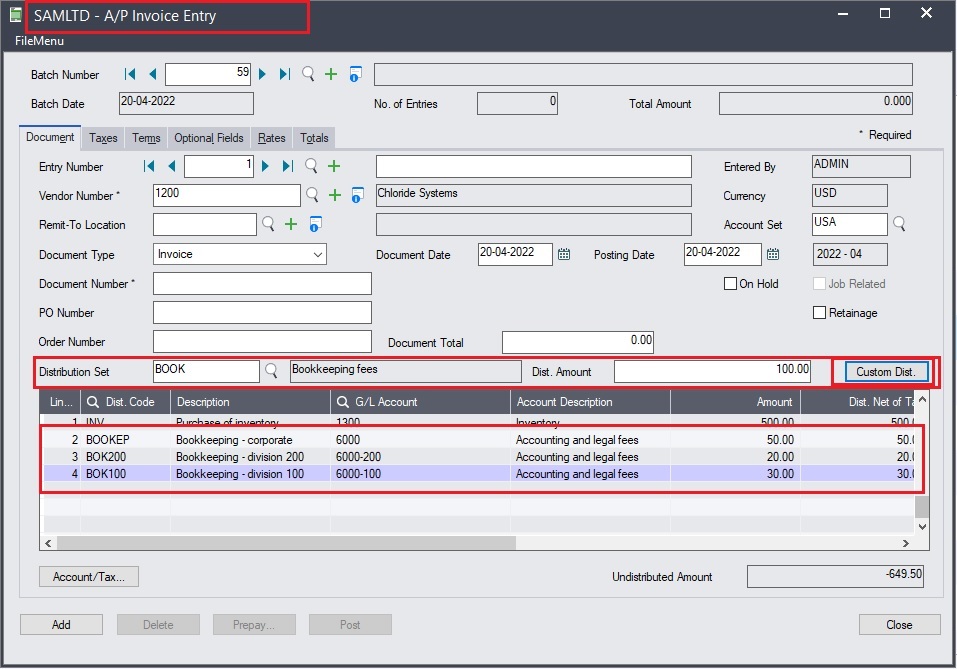Add a new entry with plus icon

click(334, 166)
